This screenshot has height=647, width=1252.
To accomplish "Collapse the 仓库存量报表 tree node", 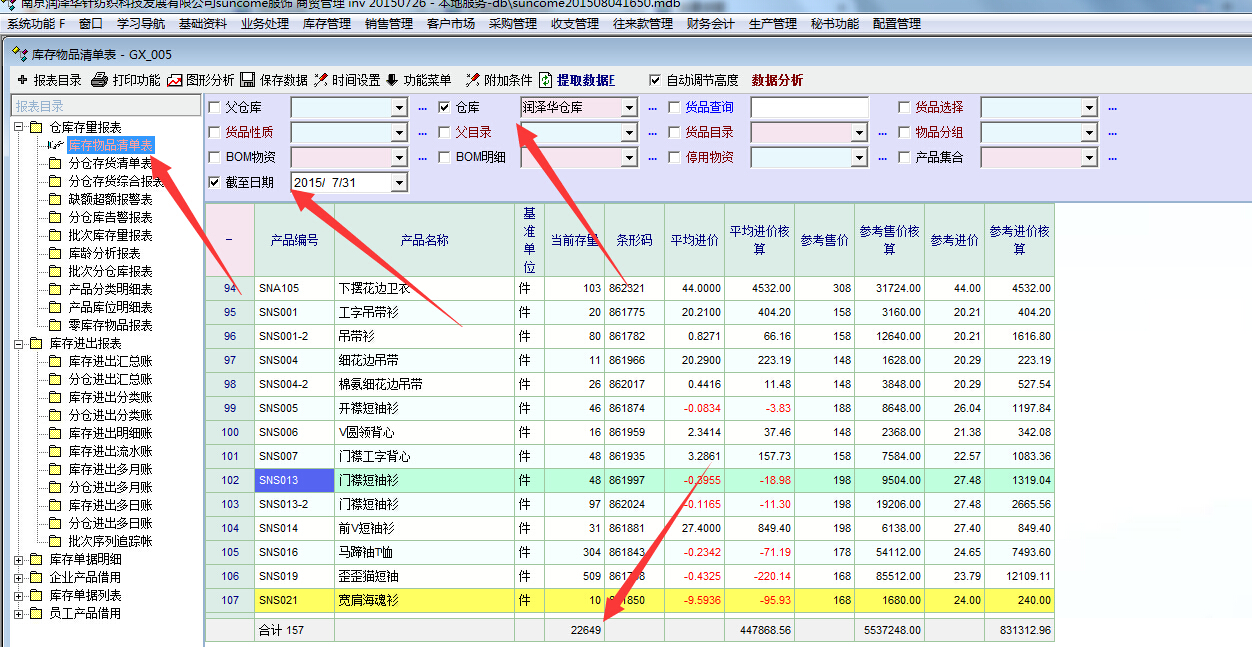I will point(19,127).
